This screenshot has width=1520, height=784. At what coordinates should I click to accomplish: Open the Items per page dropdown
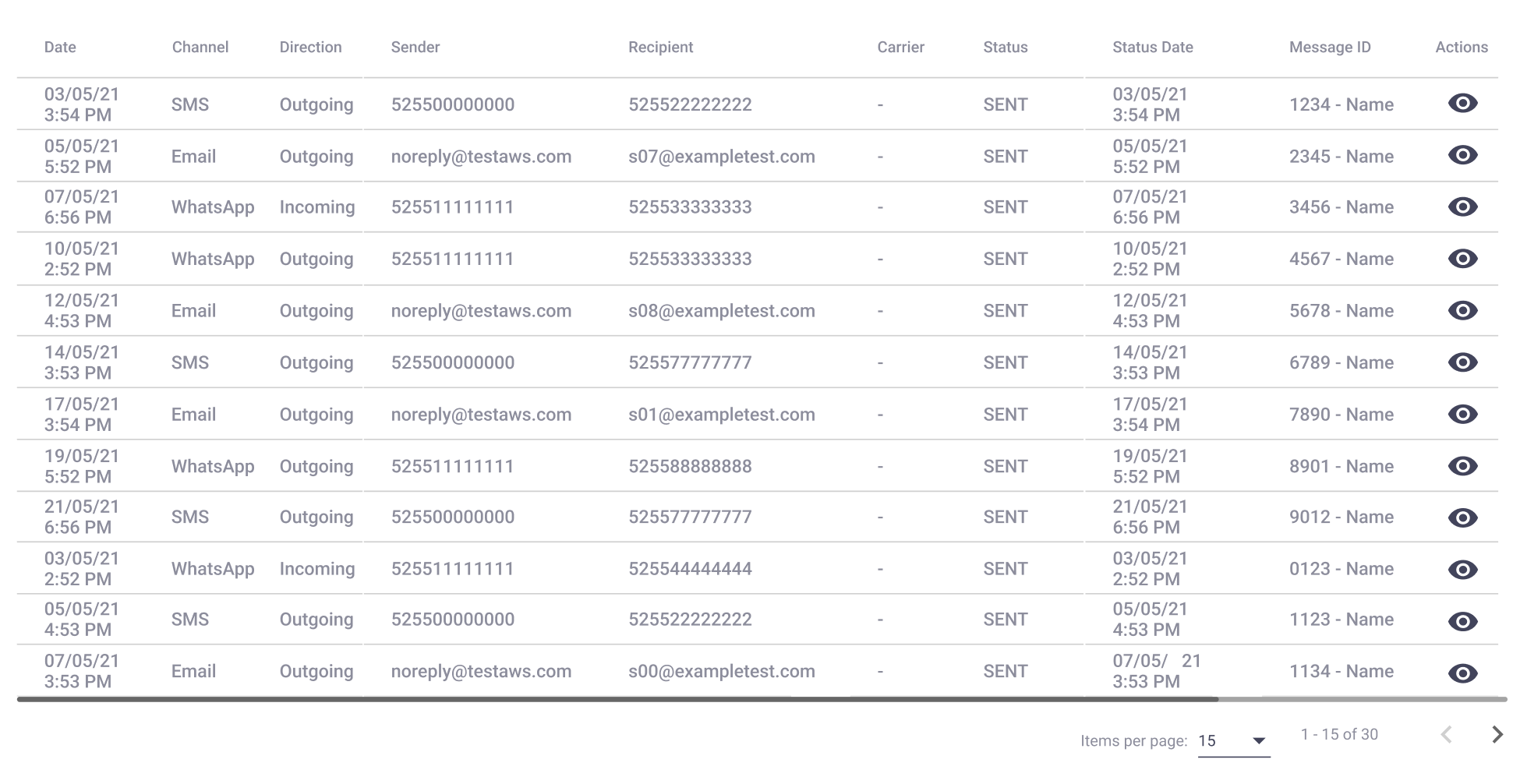pos(1234,741)
